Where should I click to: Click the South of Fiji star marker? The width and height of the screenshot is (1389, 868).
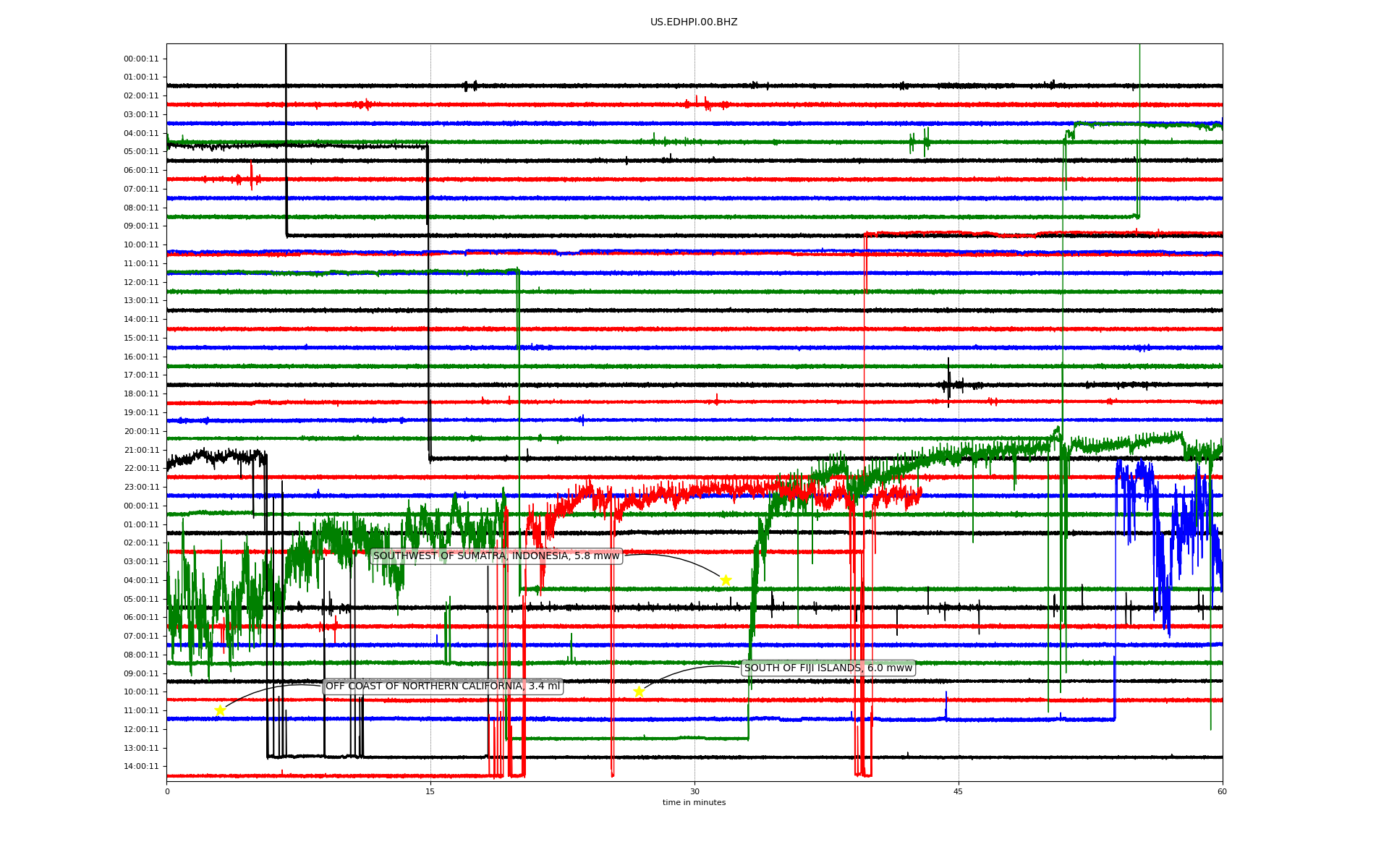tap(639, 692)
